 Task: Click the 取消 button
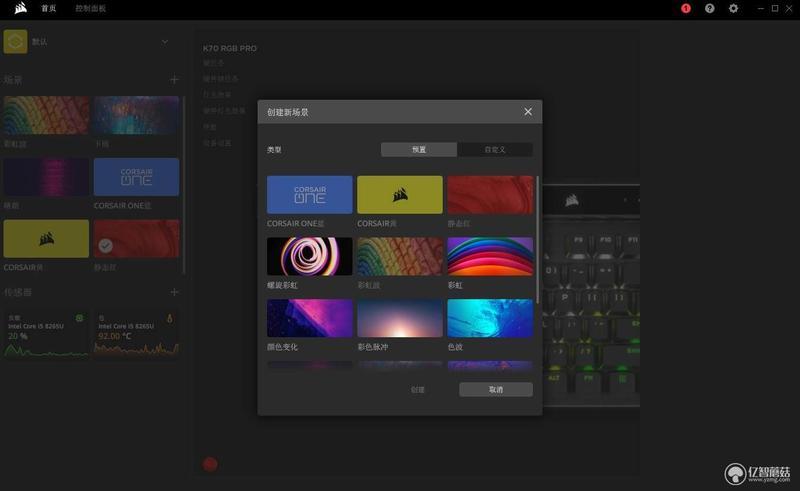(496, 389)
